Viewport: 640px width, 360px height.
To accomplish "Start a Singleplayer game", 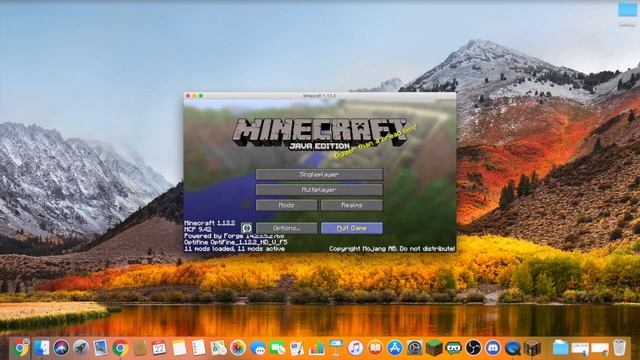I will click(319, 174).
